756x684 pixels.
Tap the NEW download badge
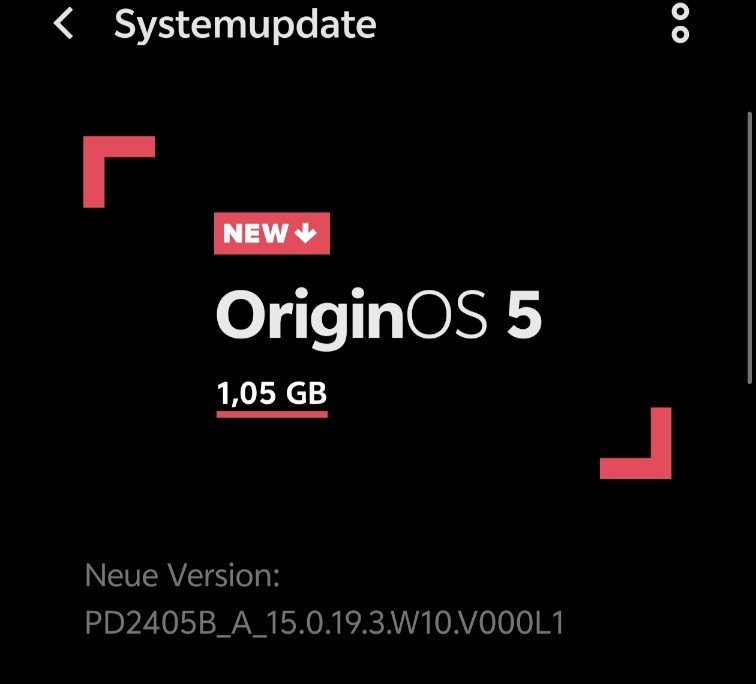(272, 233)
